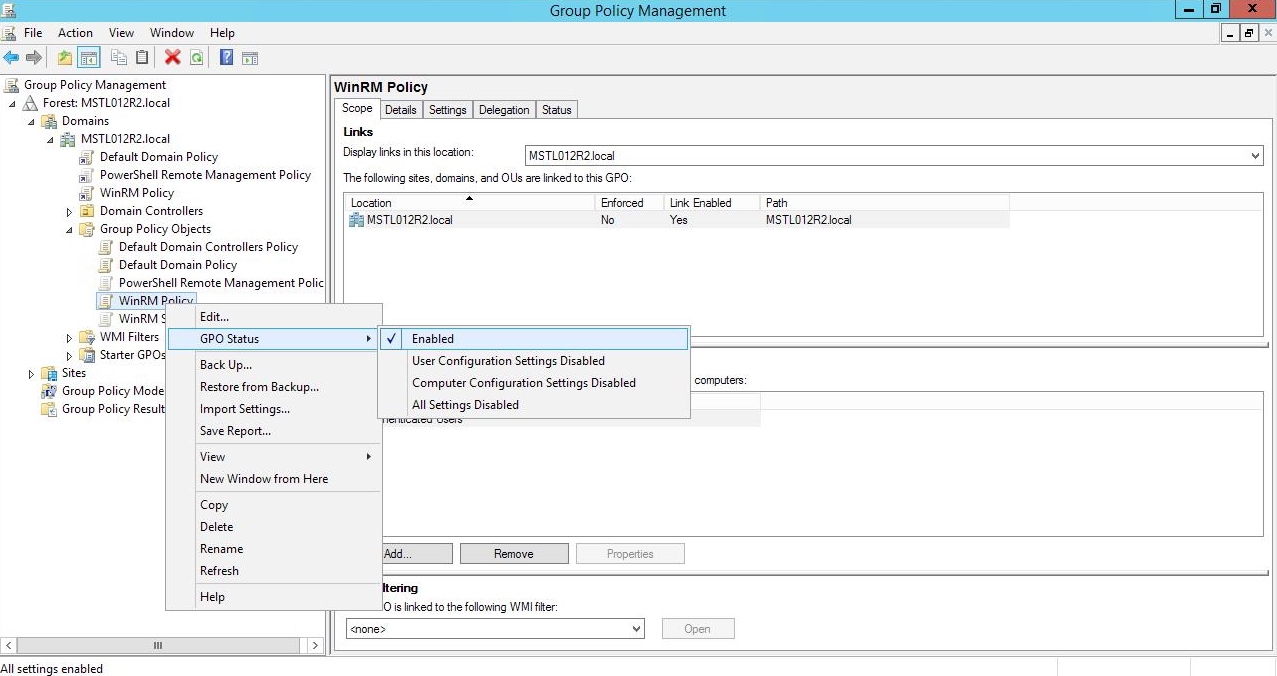Click the Forest node icon in the tree

[31, 103]
